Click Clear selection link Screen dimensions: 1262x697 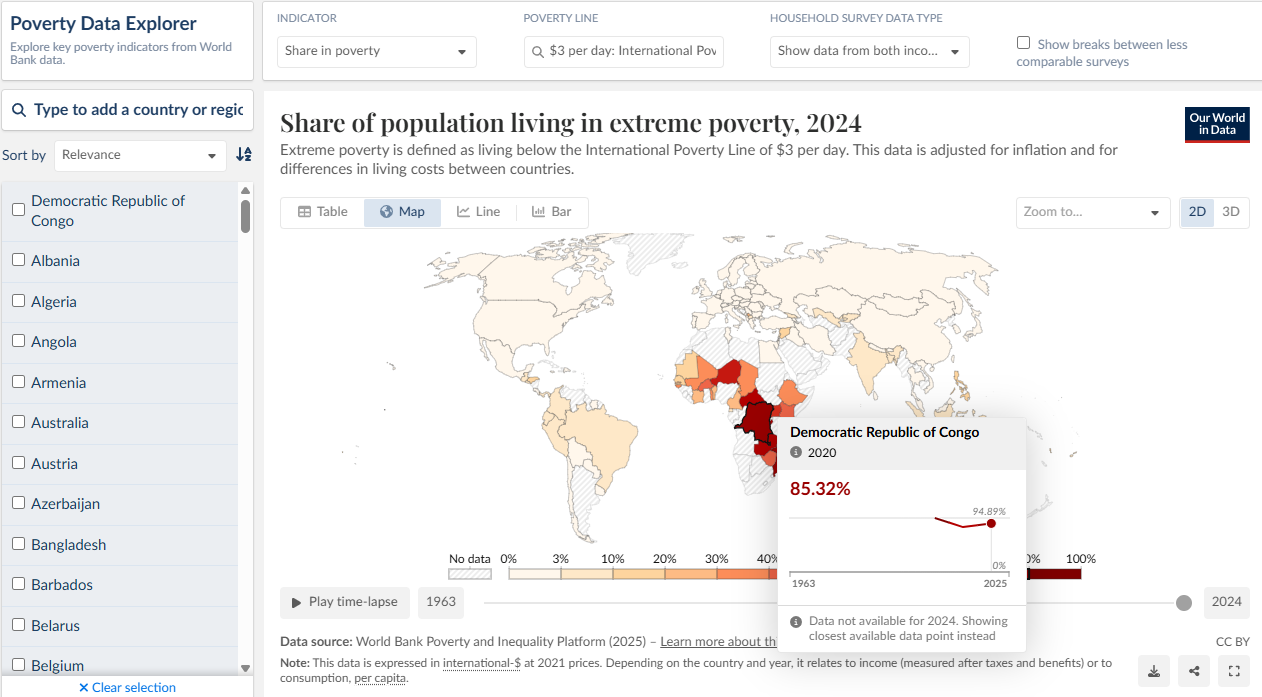pos(127,688)
